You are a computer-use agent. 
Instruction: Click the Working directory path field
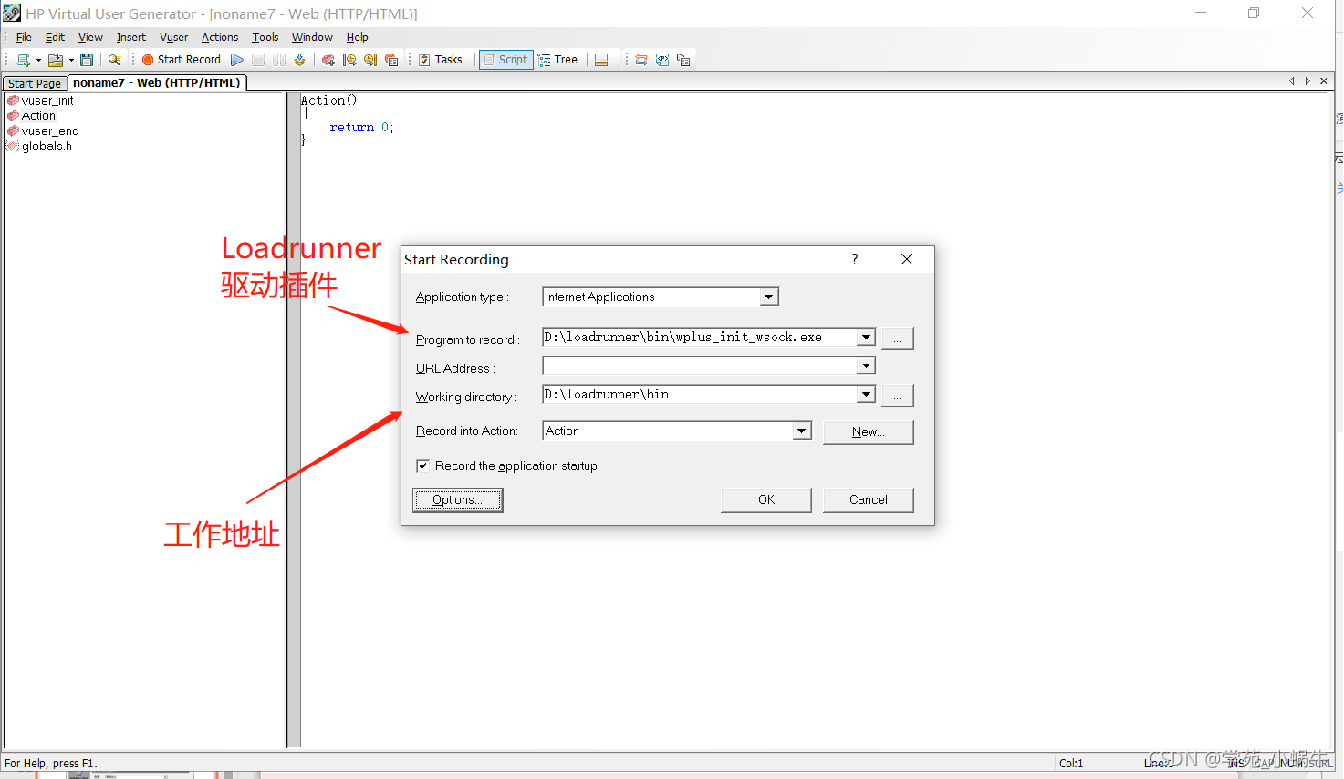point(700,394)
